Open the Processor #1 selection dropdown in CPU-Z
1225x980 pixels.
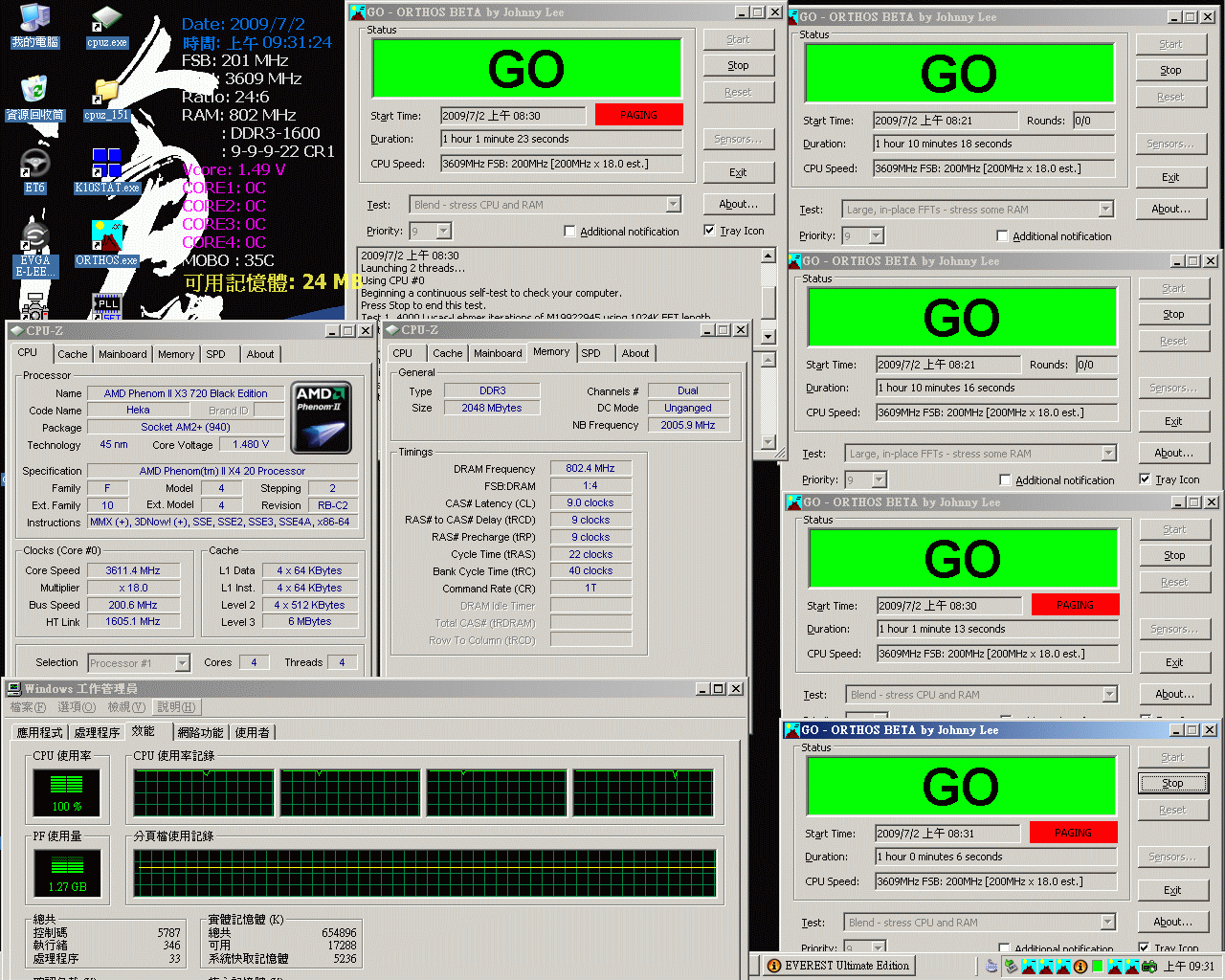pyautogui.click(x=182, y=663)
